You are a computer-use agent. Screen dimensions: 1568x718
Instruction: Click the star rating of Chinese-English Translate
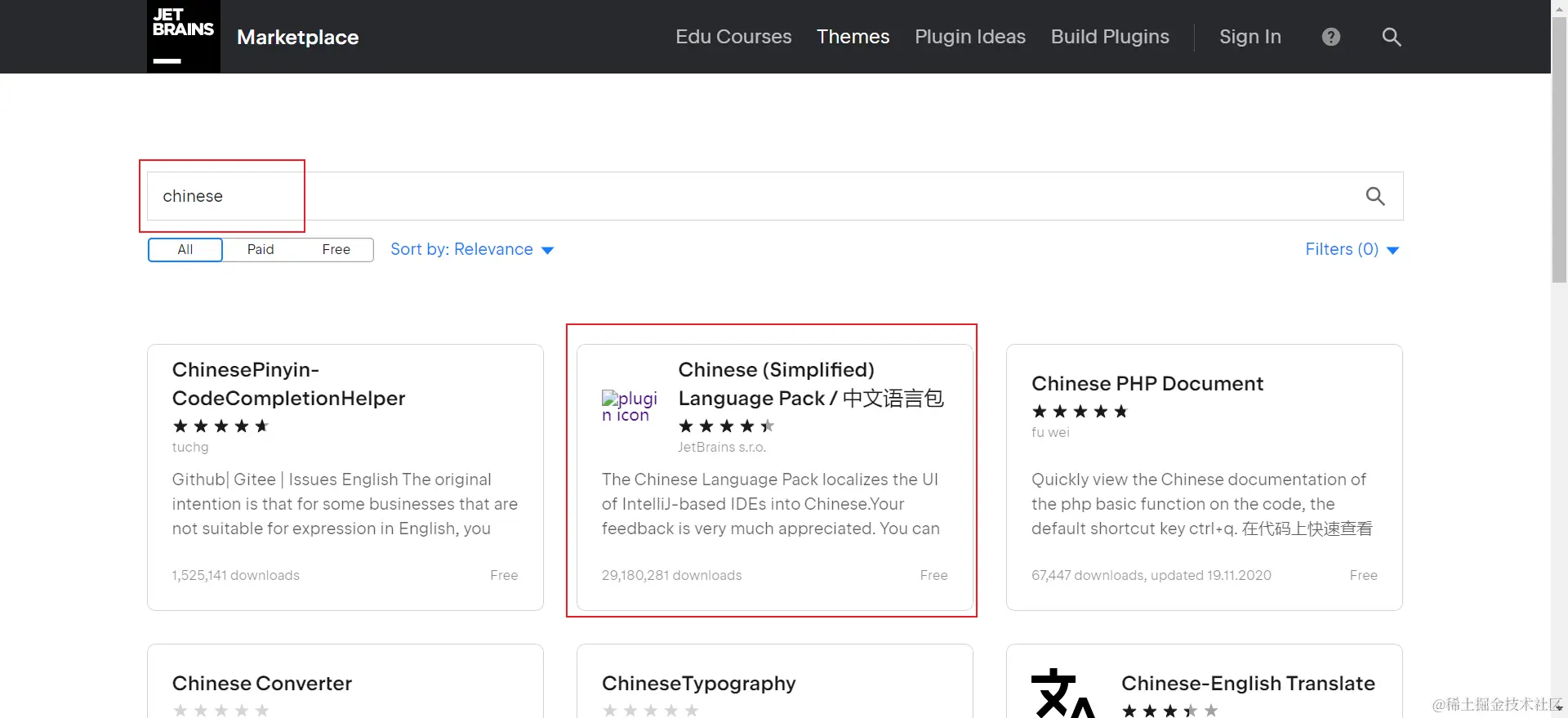(x=1169, y=710)
